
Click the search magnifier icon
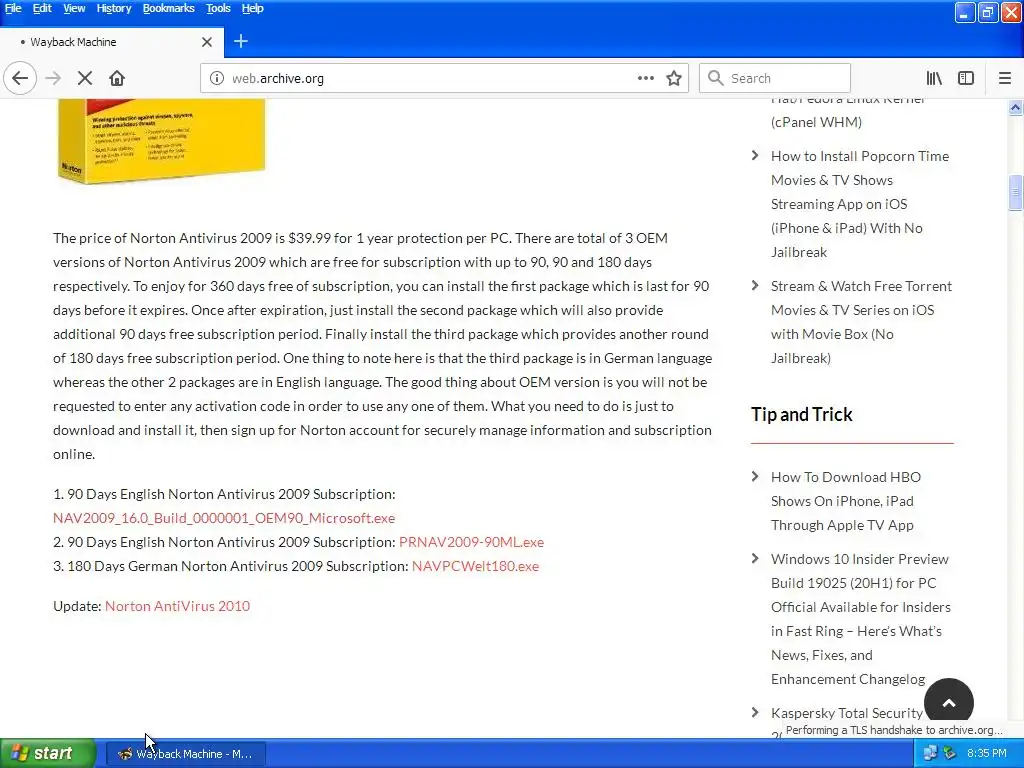(x=716, y=78)
